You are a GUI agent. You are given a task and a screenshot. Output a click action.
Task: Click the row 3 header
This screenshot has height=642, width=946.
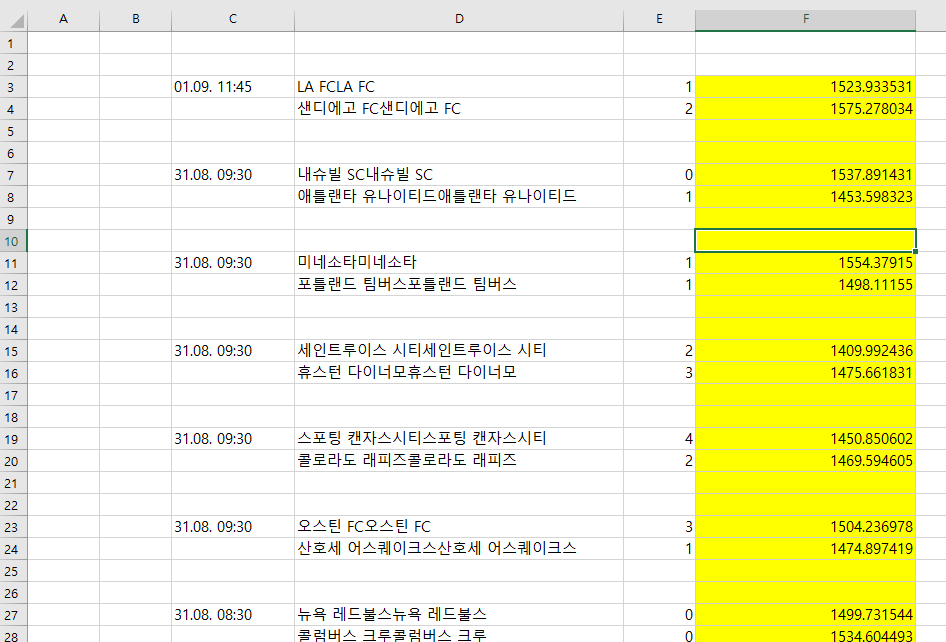[x=13, y=87]
